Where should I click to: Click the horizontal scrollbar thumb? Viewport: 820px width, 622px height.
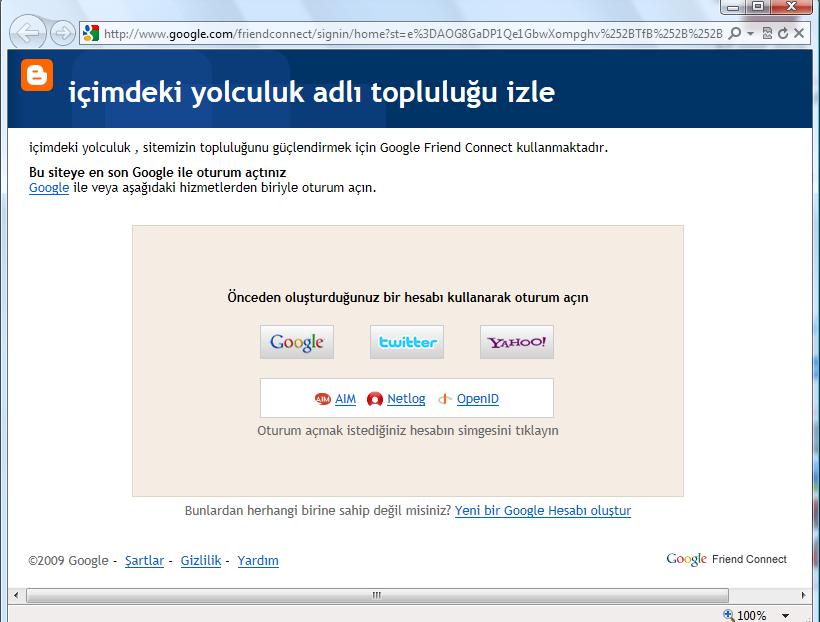(377, 595)
